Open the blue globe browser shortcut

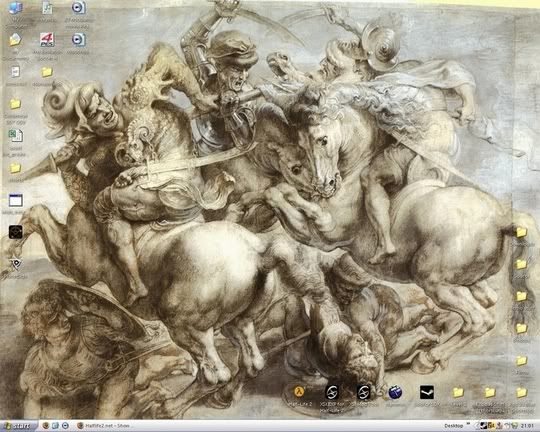tap(395, 392)
